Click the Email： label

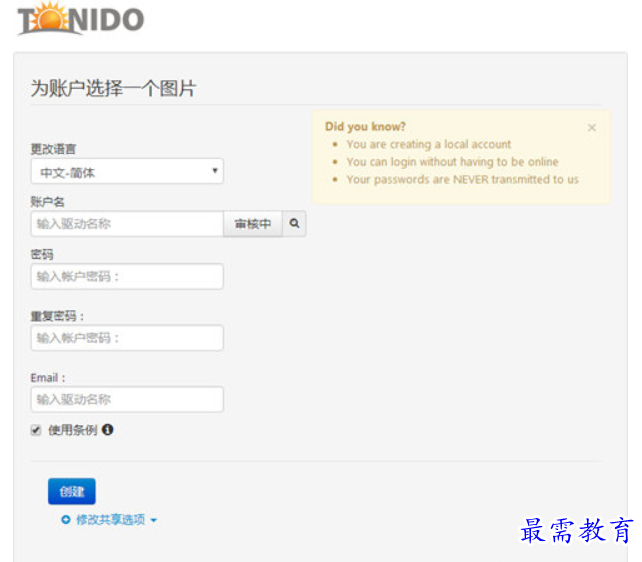click(48, 377)
